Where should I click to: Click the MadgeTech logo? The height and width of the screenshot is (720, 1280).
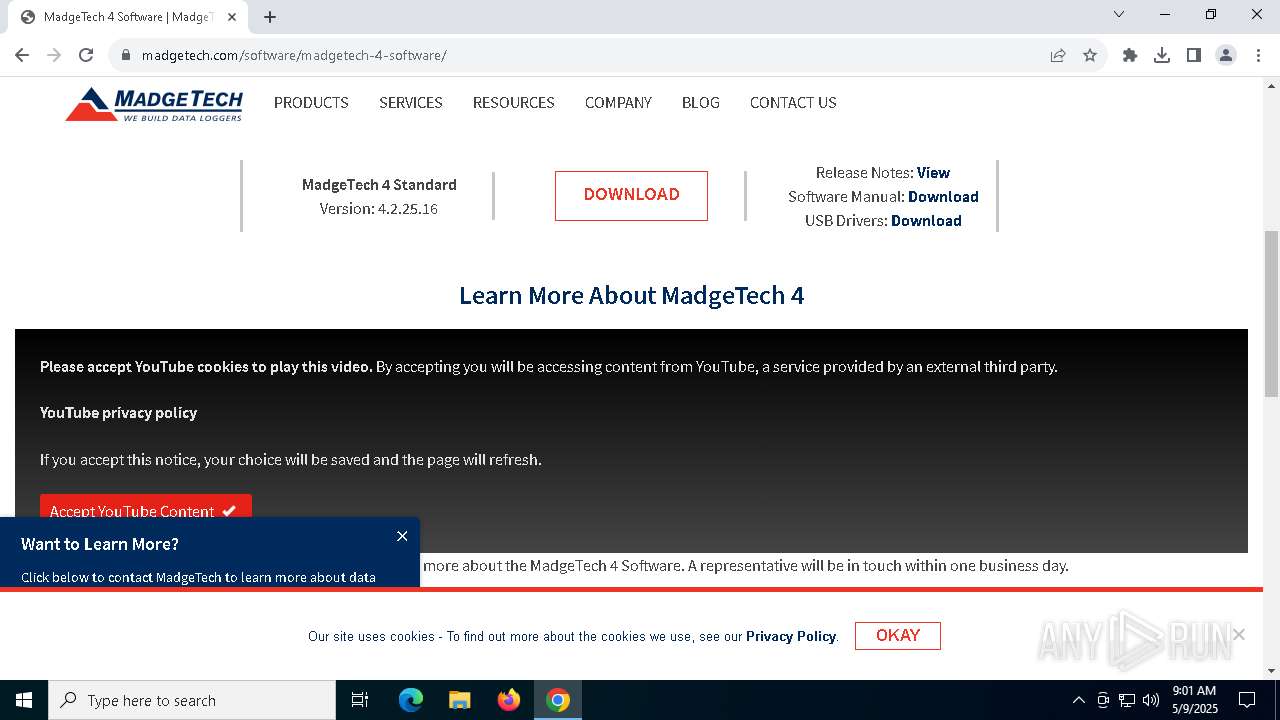pos(154,104)
